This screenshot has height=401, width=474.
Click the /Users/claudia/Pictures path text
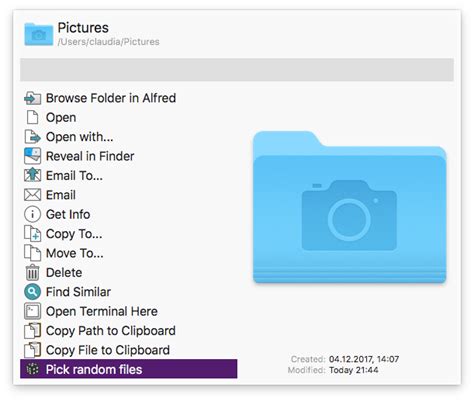click(x=109, y=42)
